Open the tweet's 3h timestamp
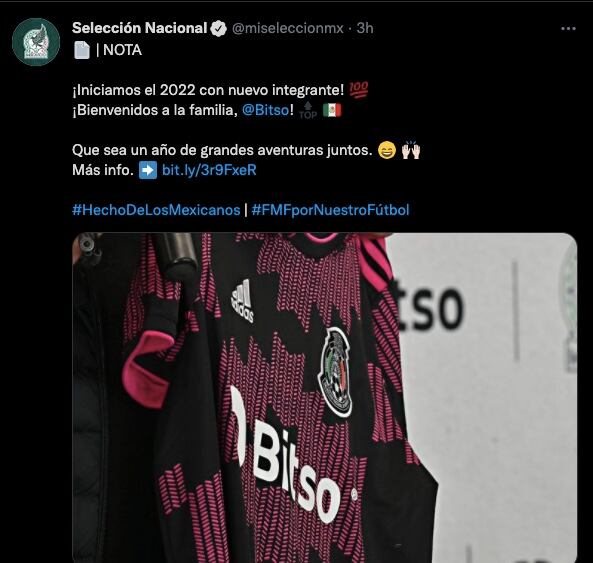 tap(365, 28)
